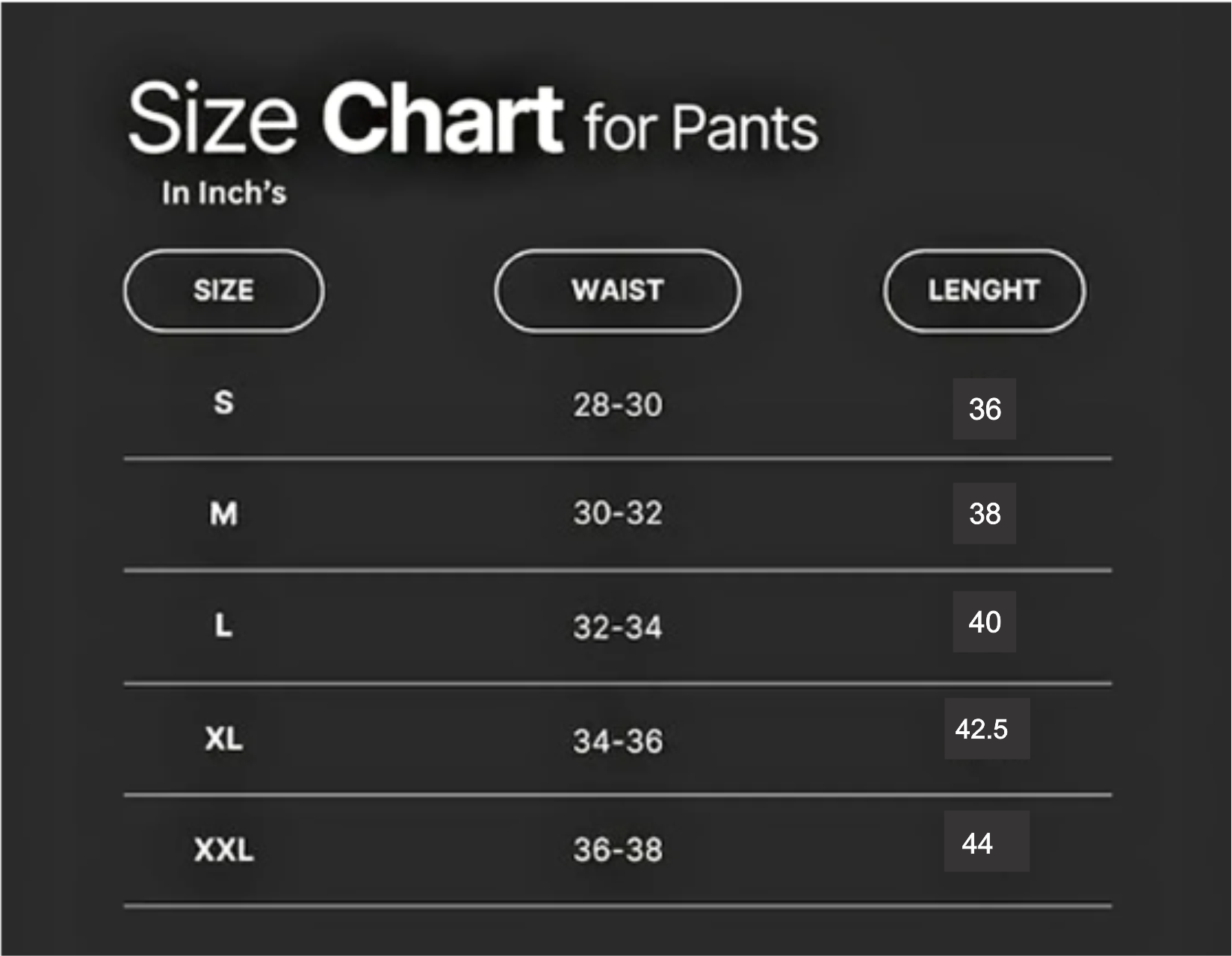Click the length box showing 38

click(984, 514)
